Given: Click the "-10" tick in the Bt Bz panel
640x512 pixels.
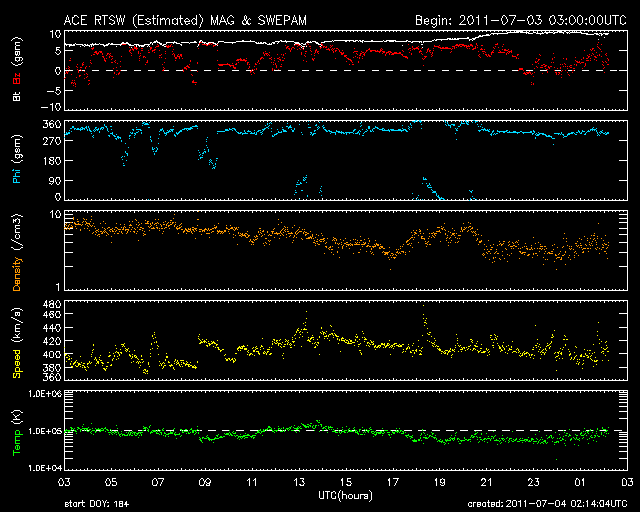Looking at the screenshot, I should coord(51,107).
